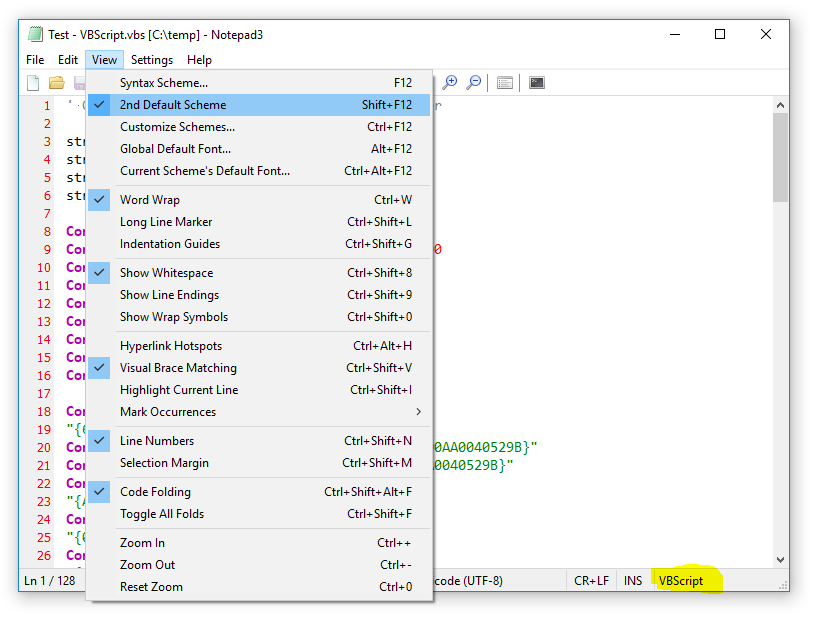Viewport: 815px width, 618px height.
Task: Enable Show Wrap Symbols
Action: coord(259,317)
